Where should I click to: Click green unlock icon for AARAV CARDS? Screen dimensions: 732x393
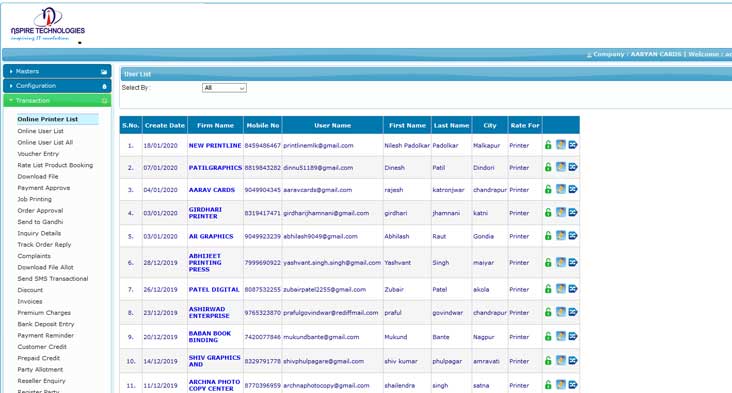tap(548, 189)
